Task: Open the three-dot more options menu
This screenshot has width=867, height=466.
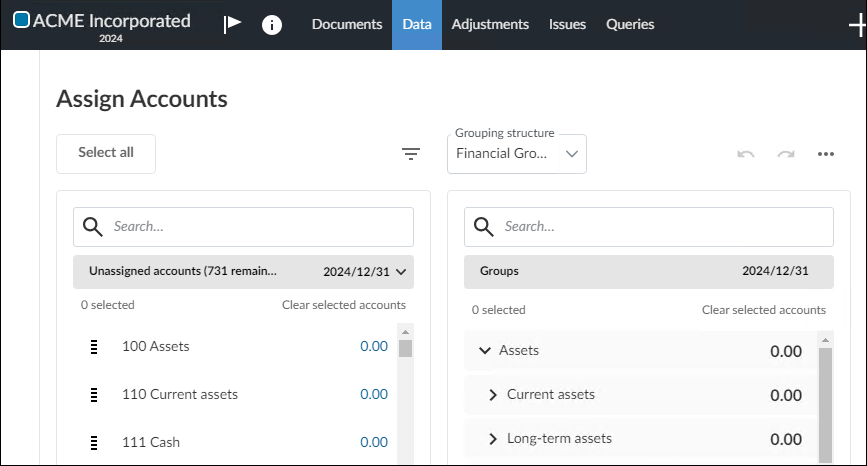Action: (825, 154)
